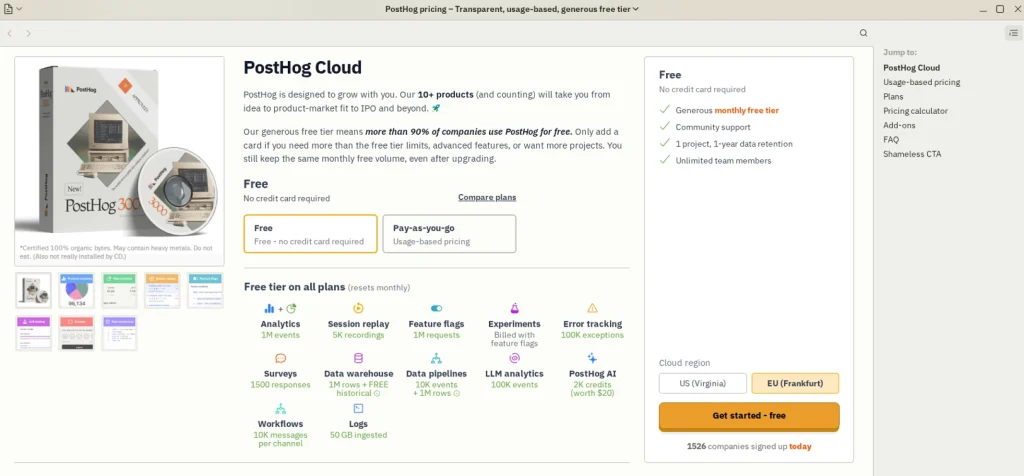Click the '1500 responses' text
Image resolution: width=1024 pixels, height=476 pixels.
[x=281, y=384]
